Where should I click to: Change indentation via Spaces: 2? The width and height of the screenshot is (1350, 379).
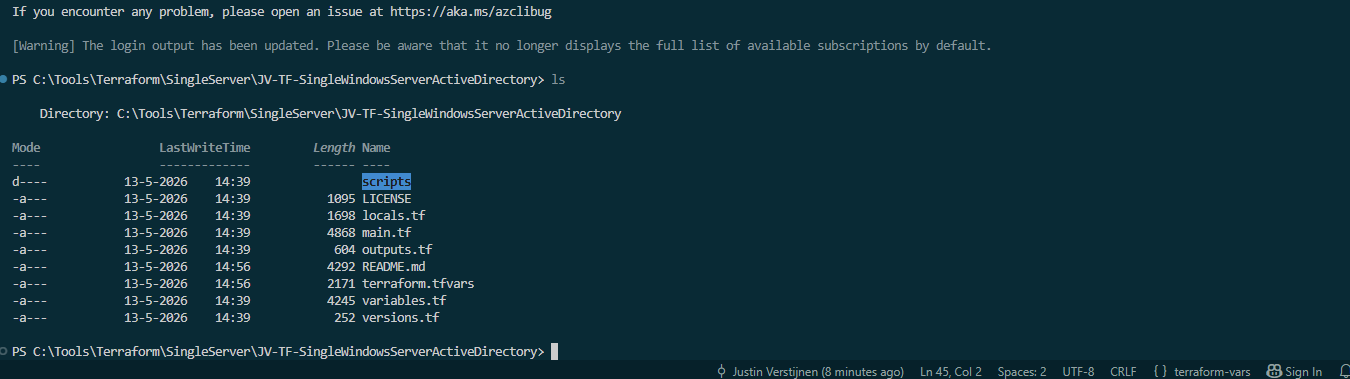(1021, 371)
